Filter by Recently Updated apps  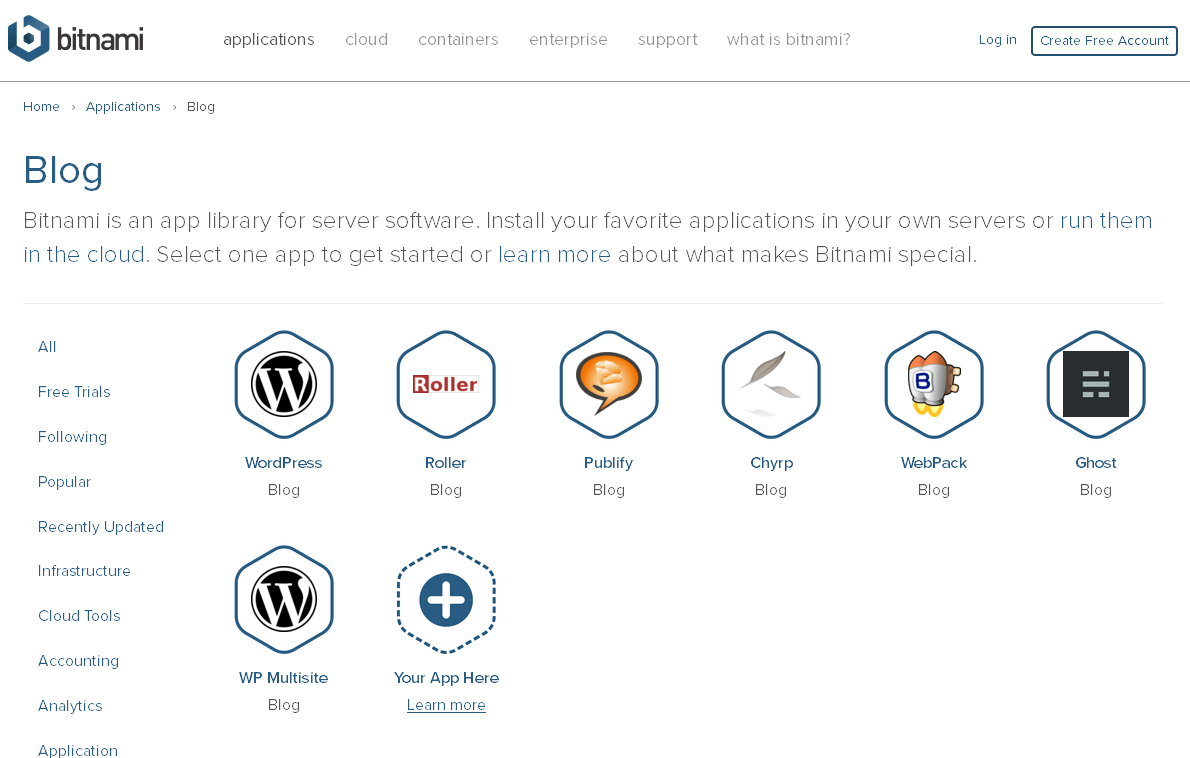(x=101, y=527)
